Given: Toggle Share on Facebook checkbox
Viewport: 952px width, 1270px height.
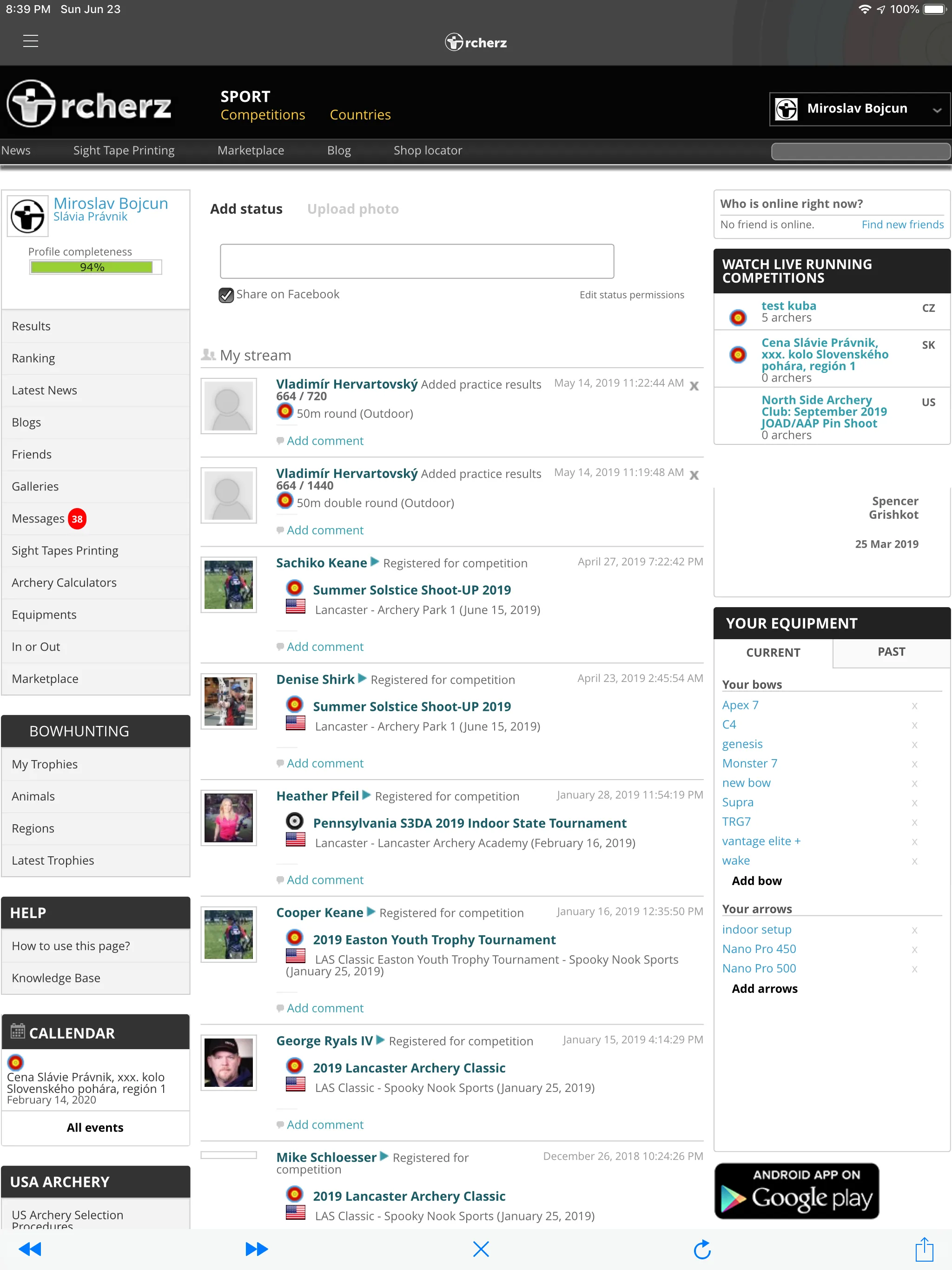Looking at the screenshot, I should coord(226,295).
